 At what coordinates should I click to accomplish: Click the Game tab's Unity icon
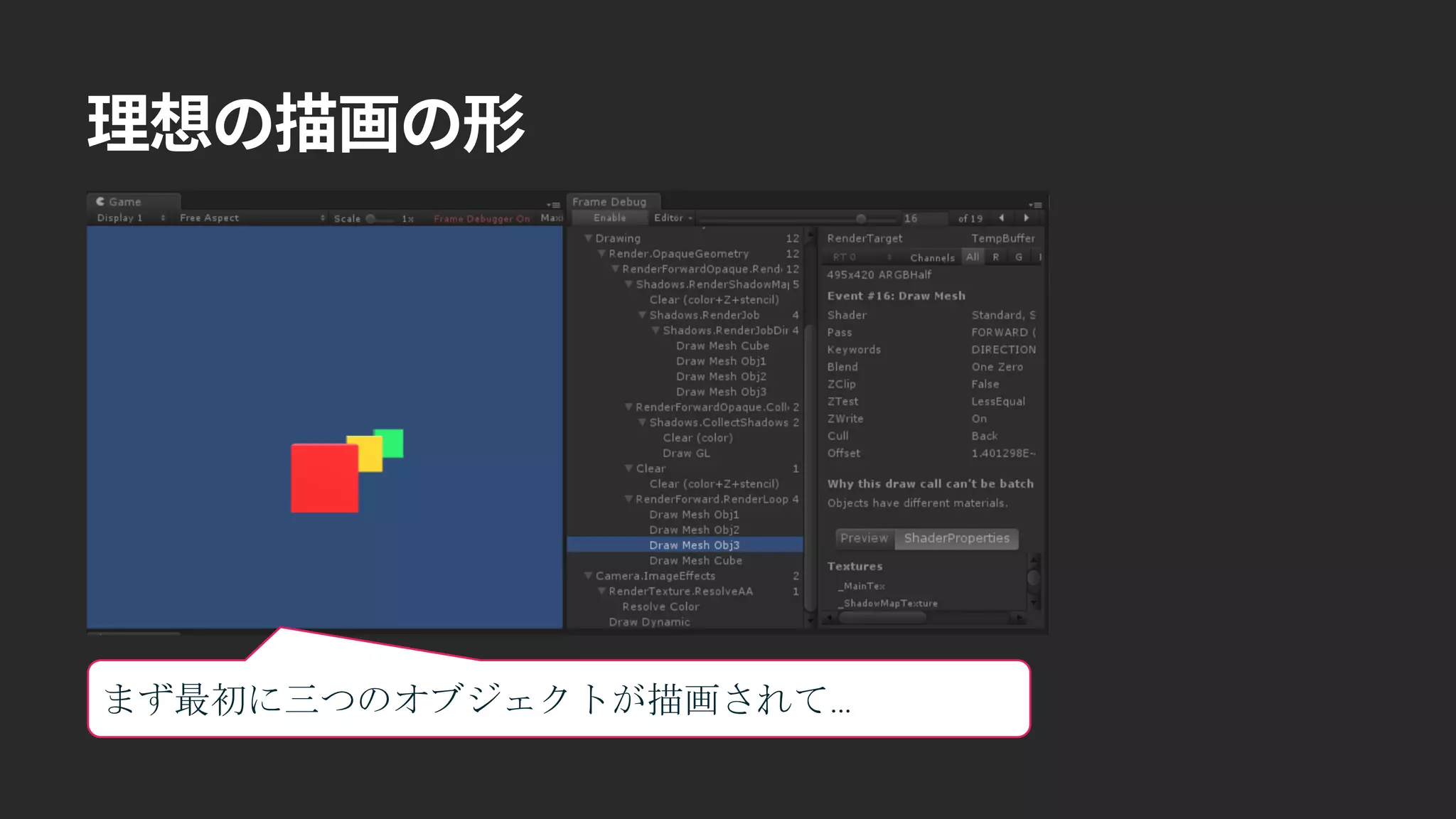pyautogui.click(x=100, y=201)
